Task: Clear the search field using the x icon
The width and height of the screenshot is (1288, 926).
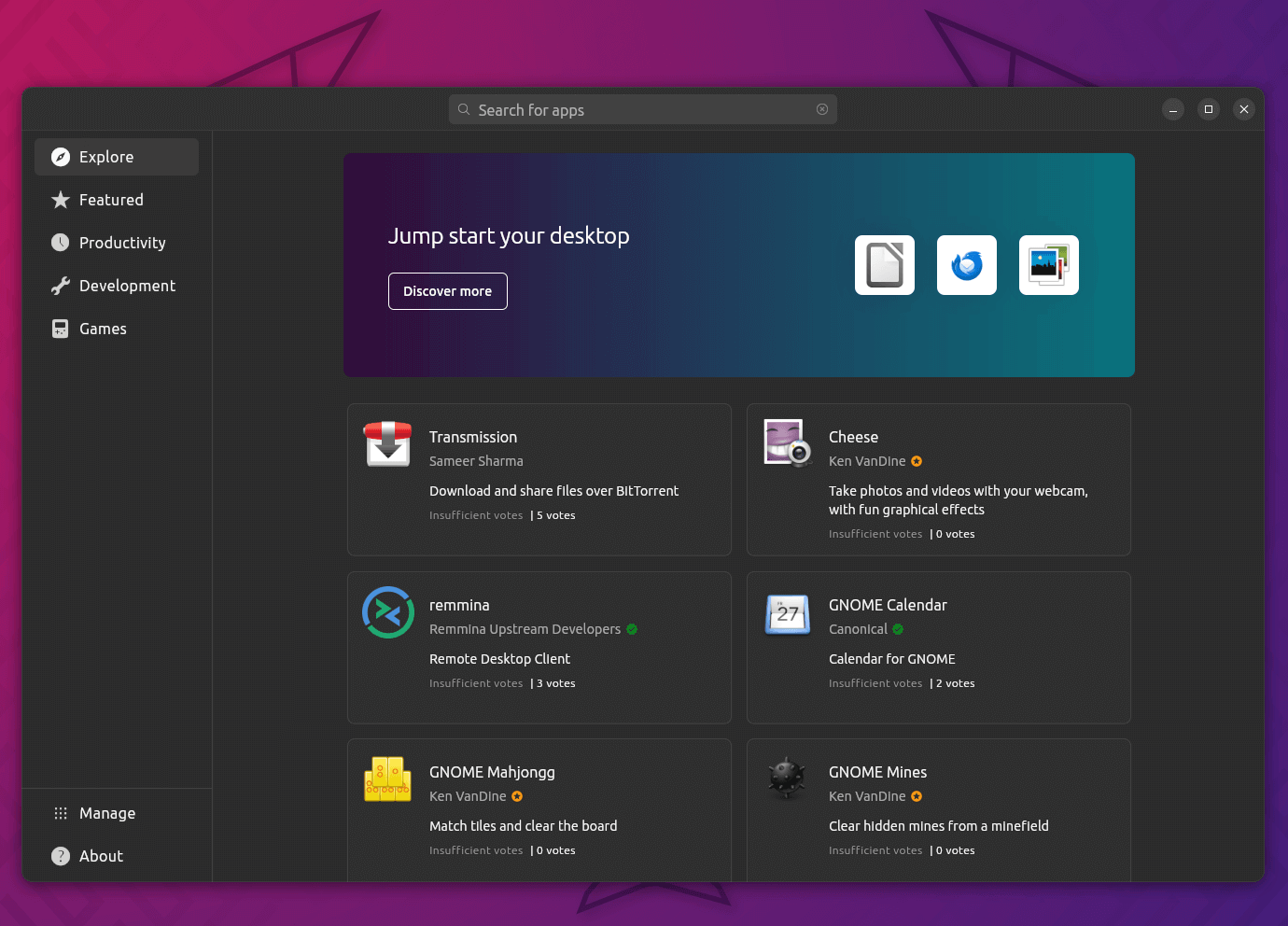Action: pyautogui.click(x=821, y=109)
